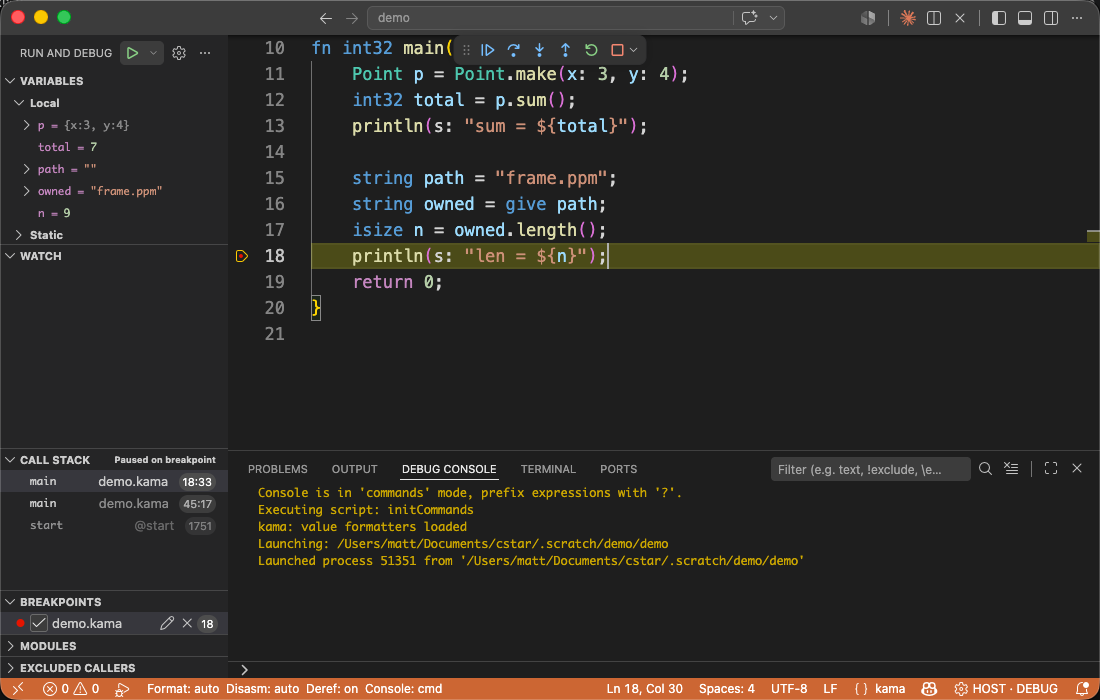Click the Step Out debug icon
Screen dimensions: 1100x700
(x=565, y=50)
